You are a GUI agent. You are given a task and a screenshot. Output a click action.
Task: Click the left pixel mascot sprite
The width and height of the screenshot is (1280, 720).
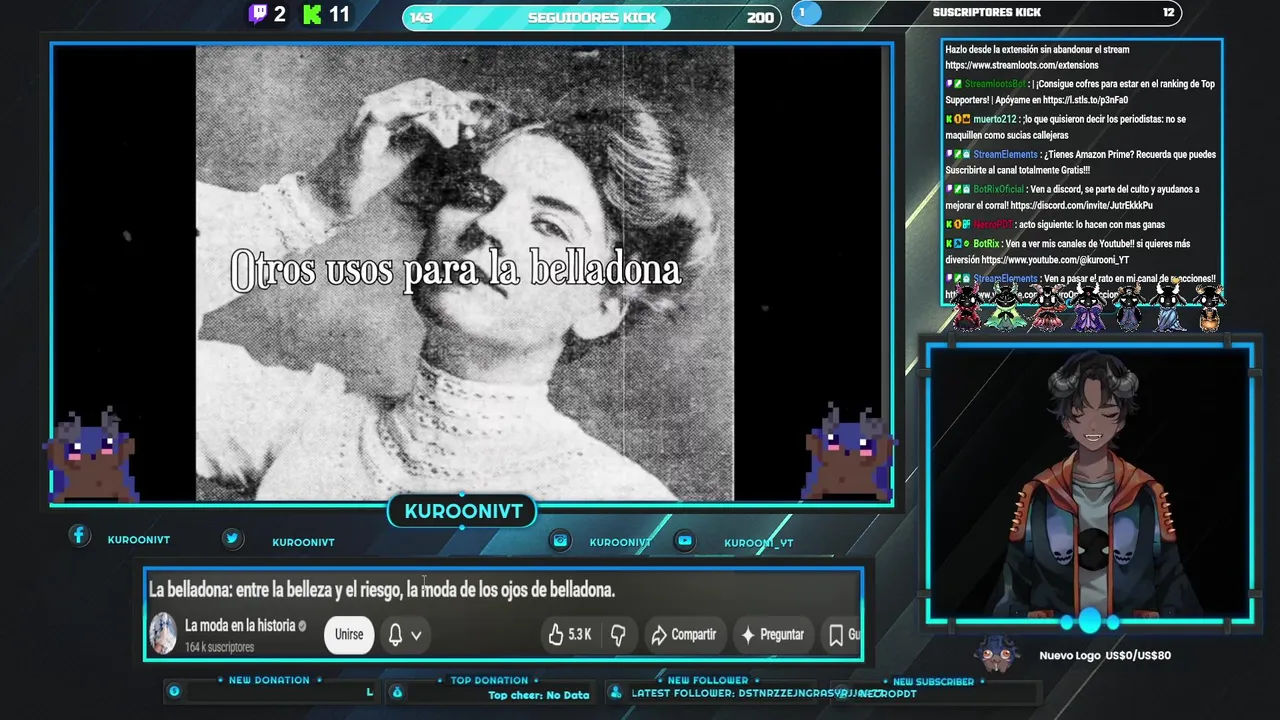click(93, 455)
